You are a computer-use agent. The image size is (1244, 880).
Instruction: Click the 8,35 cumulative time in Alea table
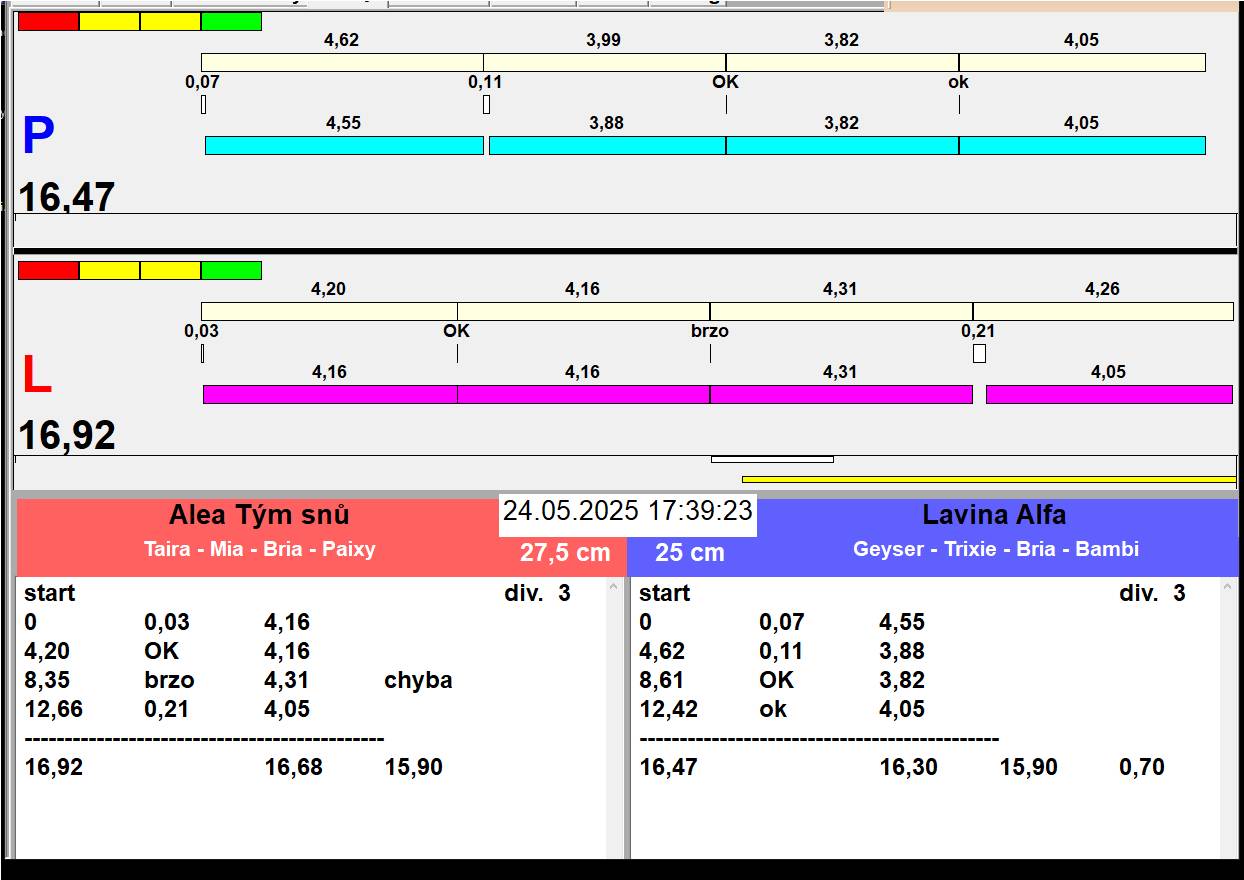click(47, 680)
